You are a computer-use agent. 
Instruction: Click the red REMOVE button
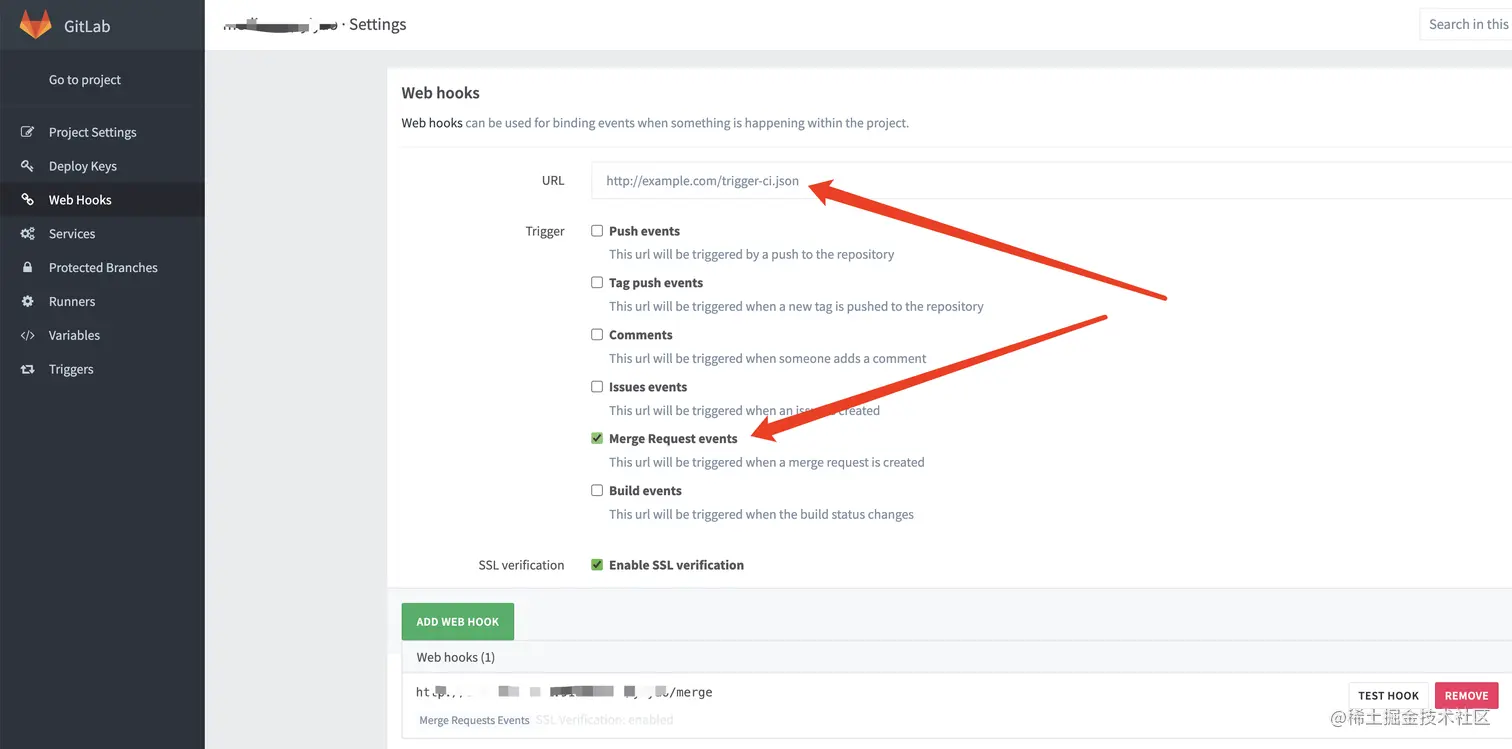pos(1466,695)
